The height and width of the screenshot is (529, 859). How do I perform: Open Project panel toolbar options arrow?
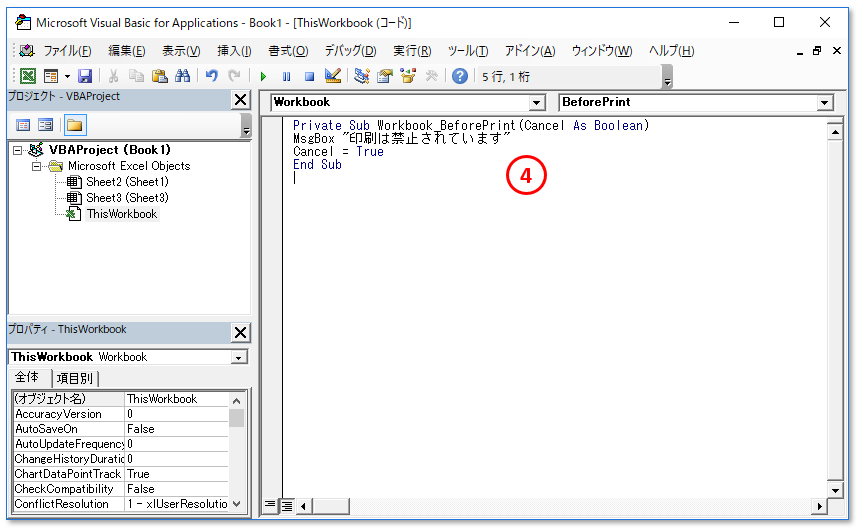point(246,126)
